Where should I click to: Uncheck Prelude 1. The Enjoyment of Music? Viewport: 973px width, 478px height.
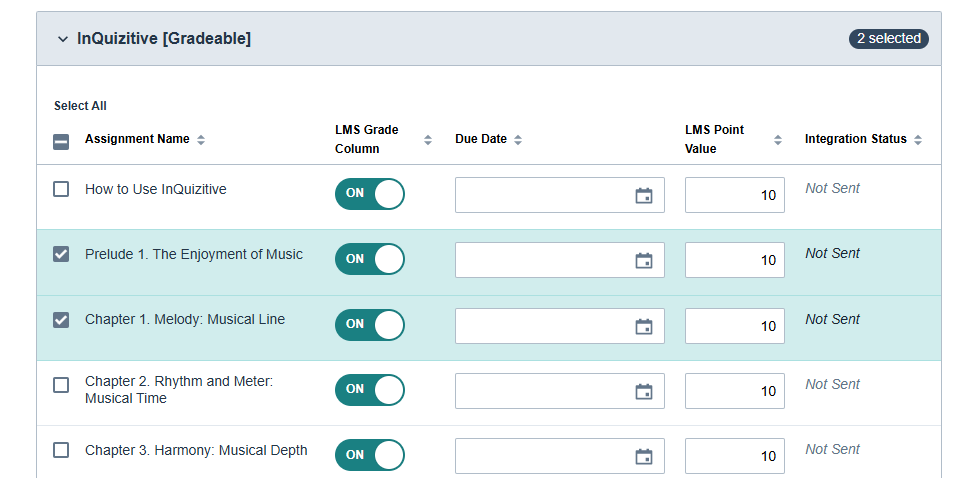(61, 254)
